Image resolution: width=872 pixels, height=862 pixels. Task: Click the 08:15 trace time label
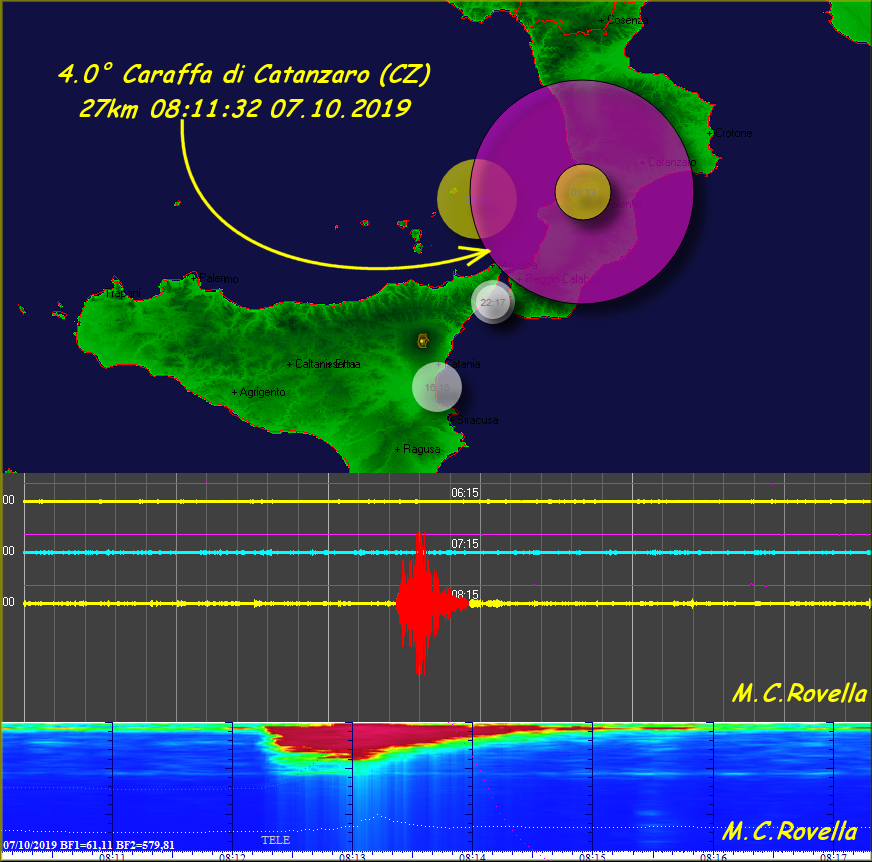click(x=465, y=595)
